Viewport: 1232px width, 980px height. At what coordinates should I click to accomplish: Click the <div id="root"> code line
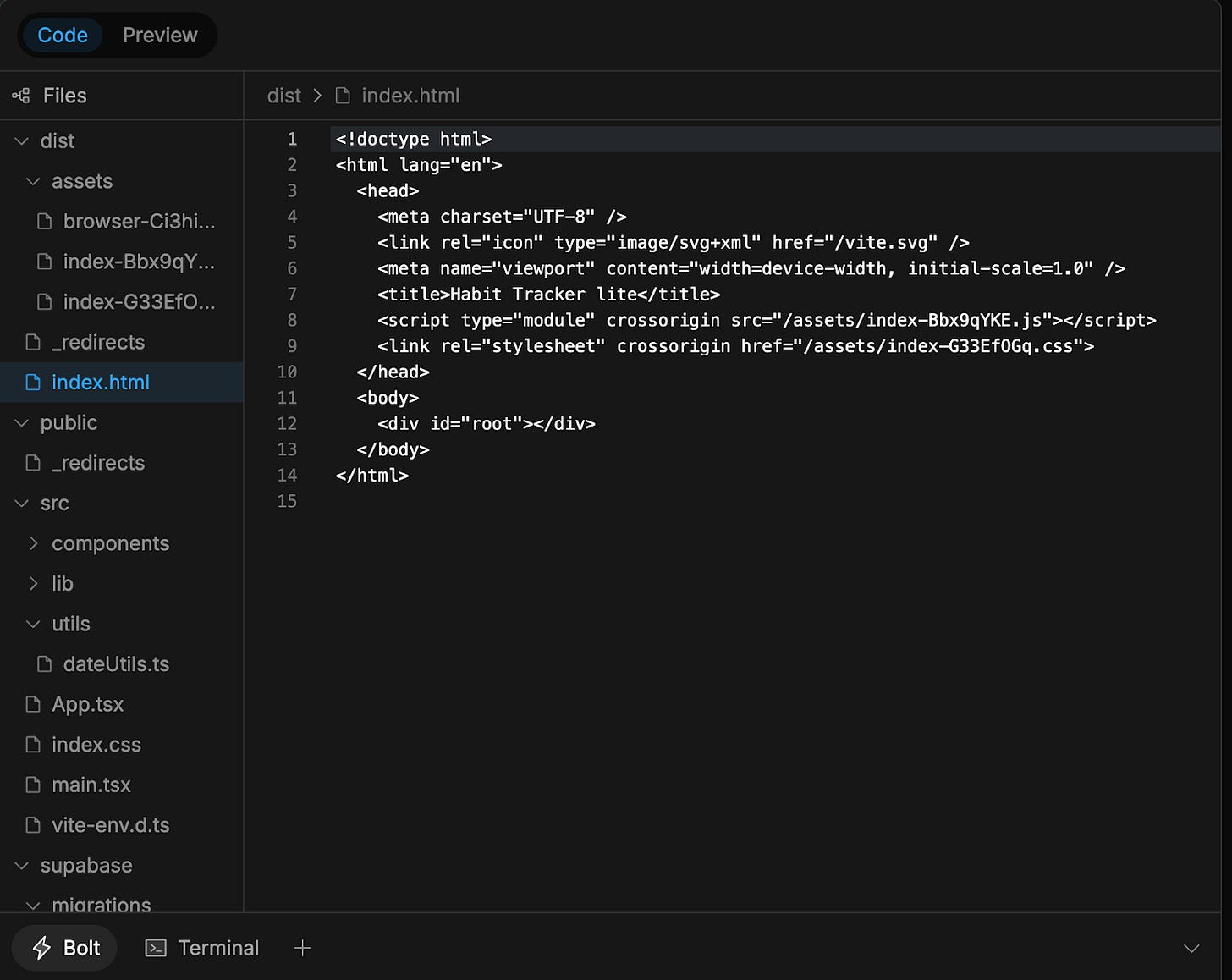pos(487,423)
